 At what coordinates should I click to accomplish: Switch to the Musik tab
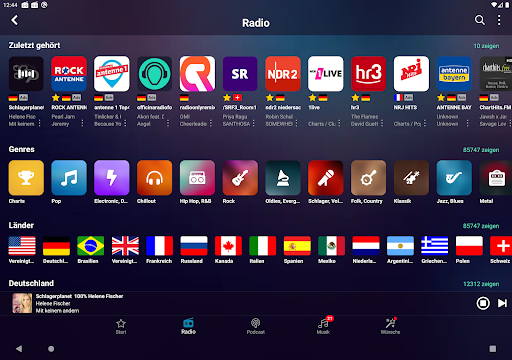(324, 326)
